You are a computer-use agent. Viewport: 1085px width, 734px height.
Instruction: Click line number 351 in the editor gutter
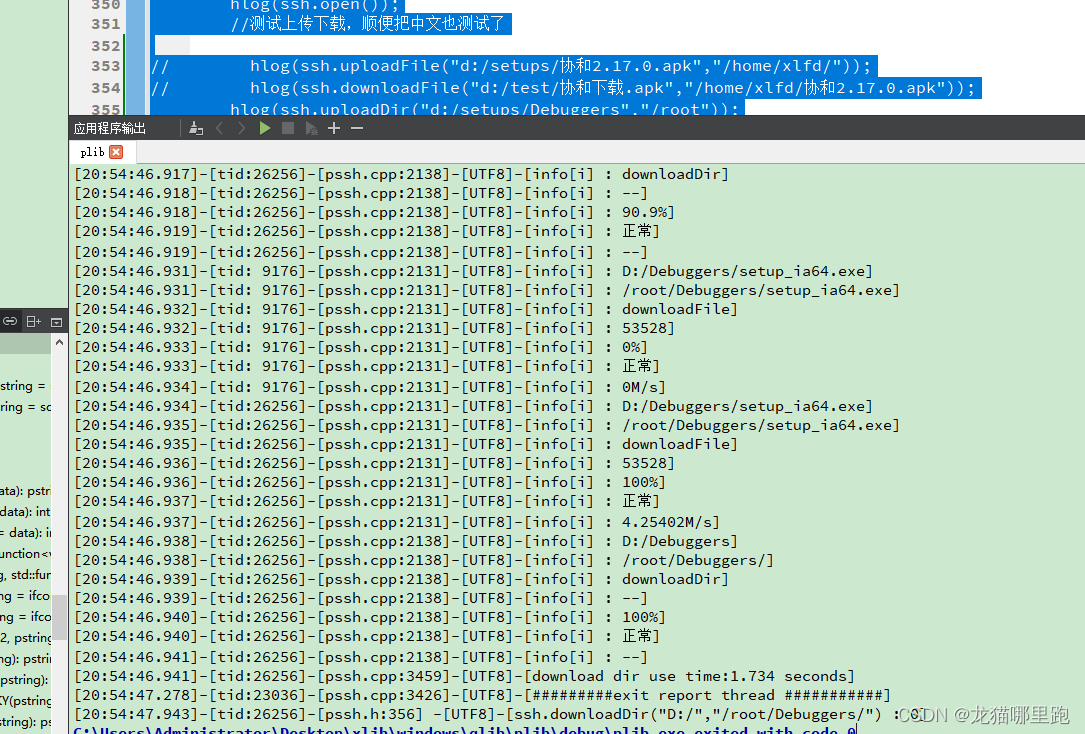point(106,24)
